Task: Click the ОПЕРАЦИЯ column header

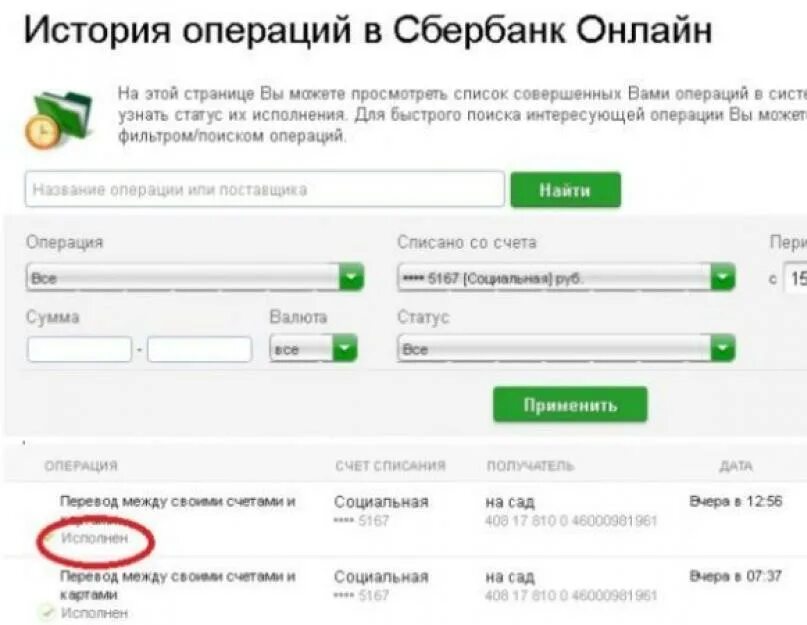Action: [81, 466]
